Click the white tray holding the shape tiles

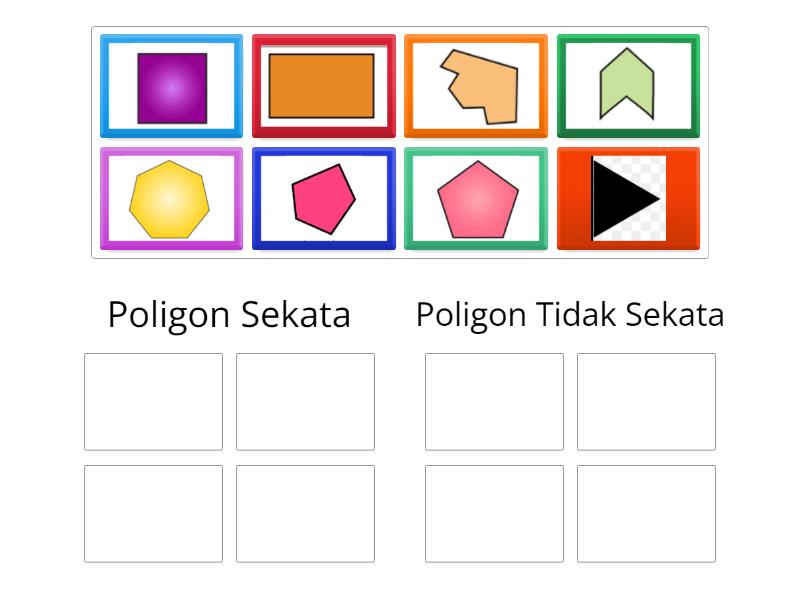click(x=400, y=143)
